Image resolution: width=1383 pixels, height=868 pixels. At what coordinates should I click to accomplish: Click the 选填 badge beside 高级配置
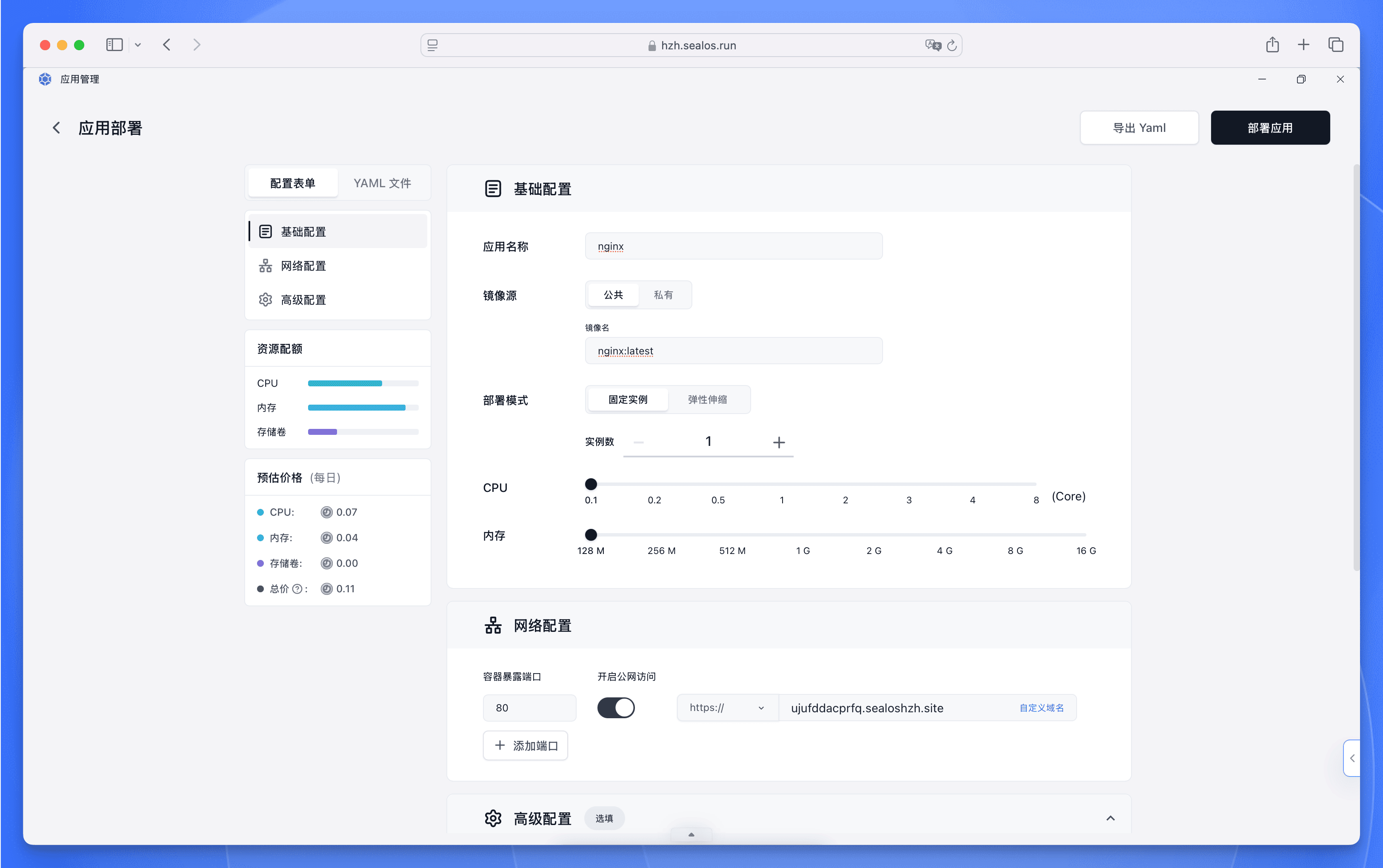click(x=604, y=819)
